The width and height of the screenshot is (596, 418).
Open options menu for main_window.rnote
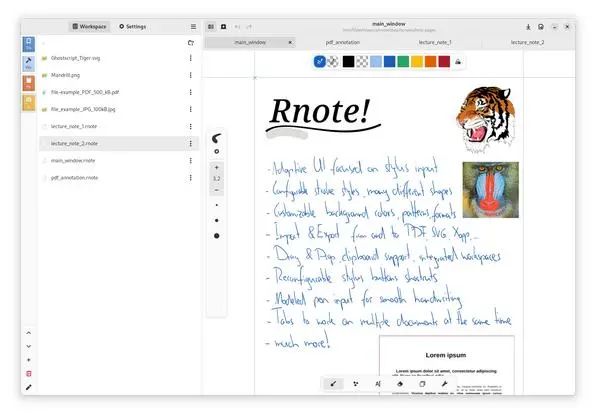[x=190, y=161]
